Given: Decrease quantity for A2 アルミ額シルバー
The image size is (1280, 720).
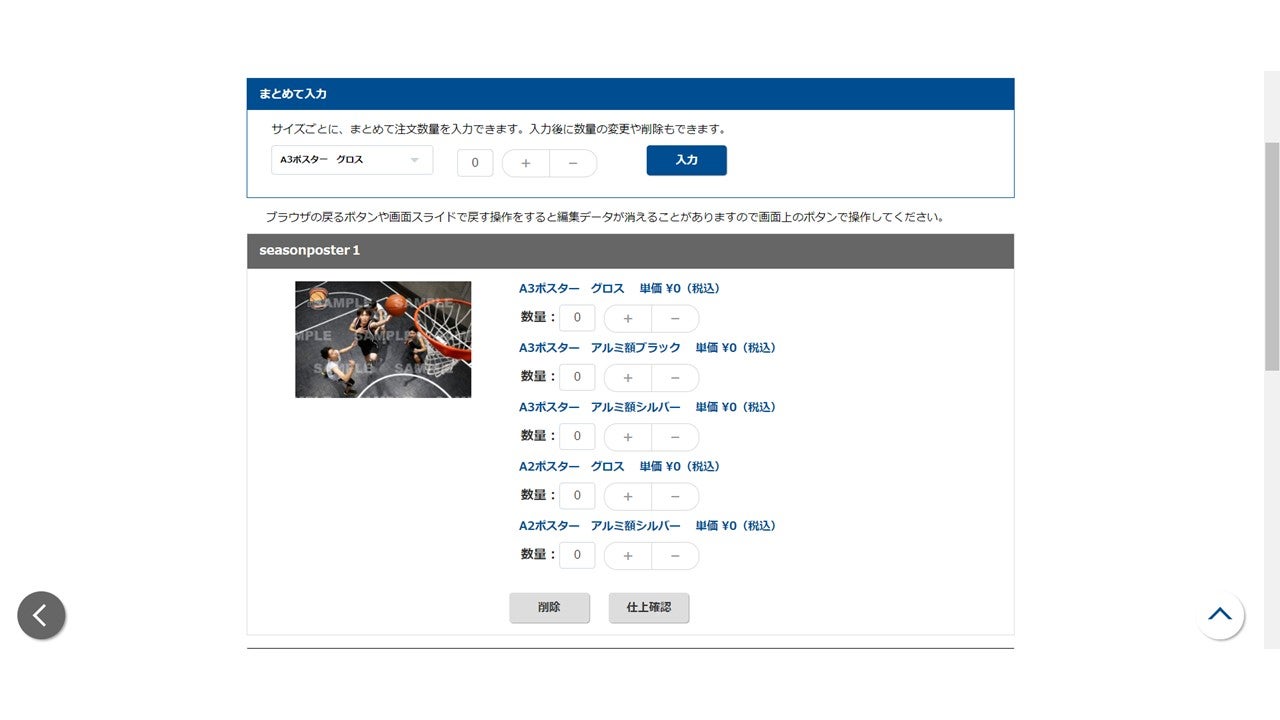Looking at the screenshot, I should click(x=675, y=555).
